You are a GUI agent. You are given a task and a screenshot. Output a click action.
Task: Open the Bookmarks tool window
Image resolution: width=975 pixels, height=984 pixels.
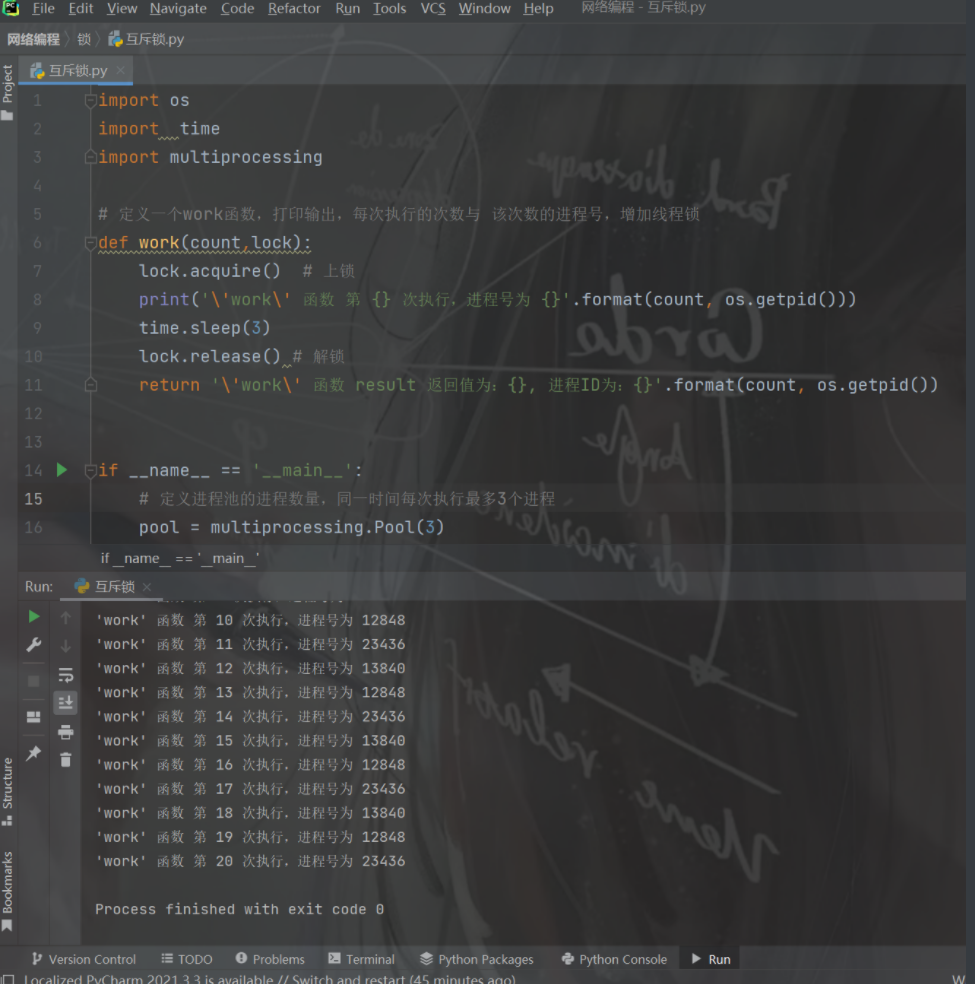[x=8, y=891]
